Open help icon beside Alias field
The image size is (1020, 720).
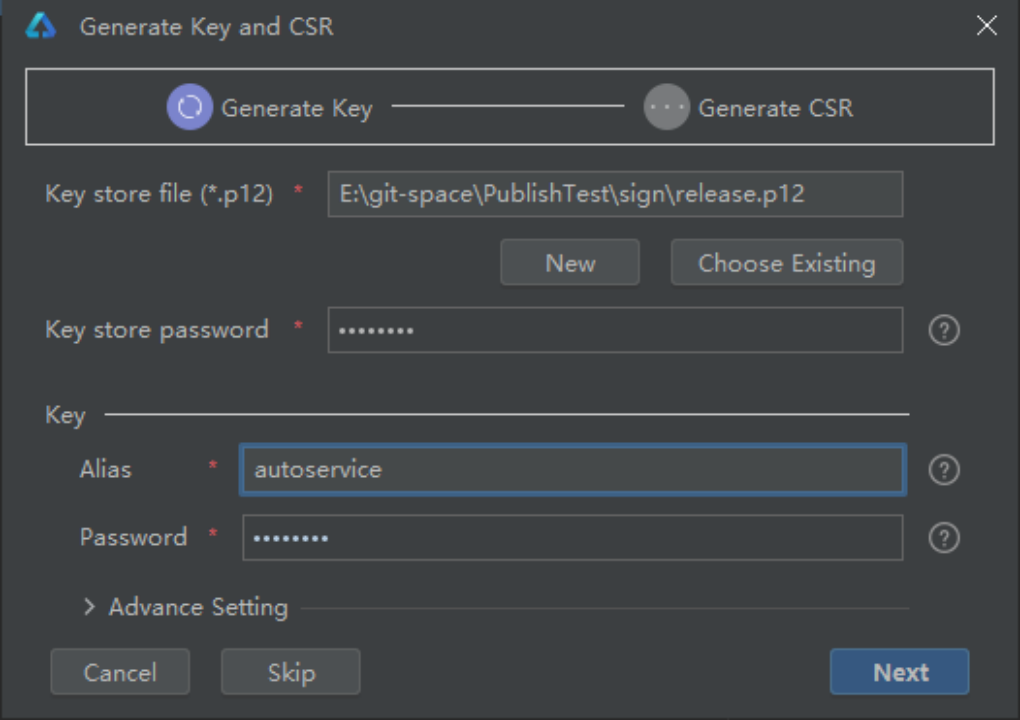click(944, 470)
